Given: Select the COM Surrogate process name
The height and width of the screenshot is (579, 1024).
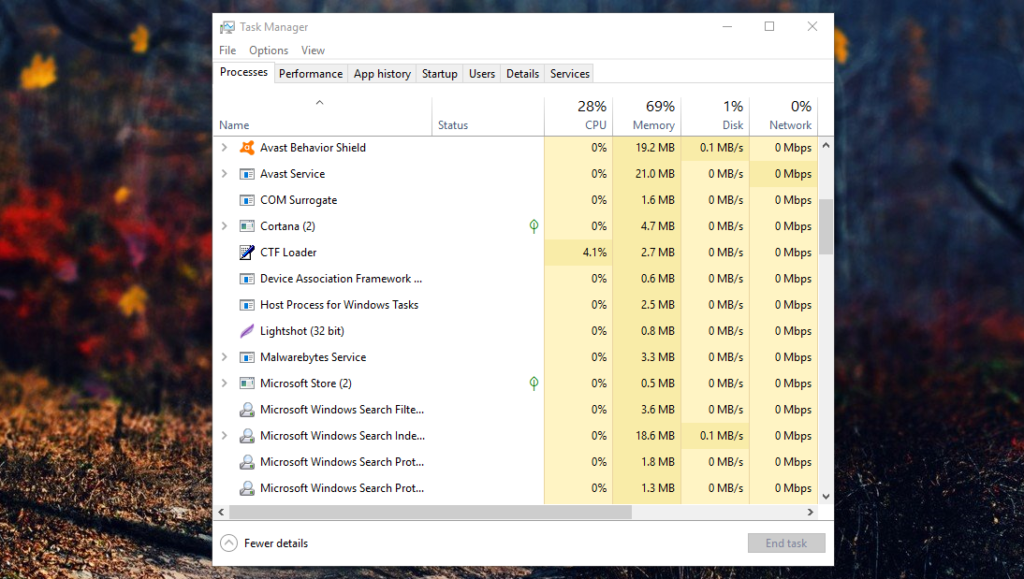Looking at the screenshot, I should [x=298, y=200].
